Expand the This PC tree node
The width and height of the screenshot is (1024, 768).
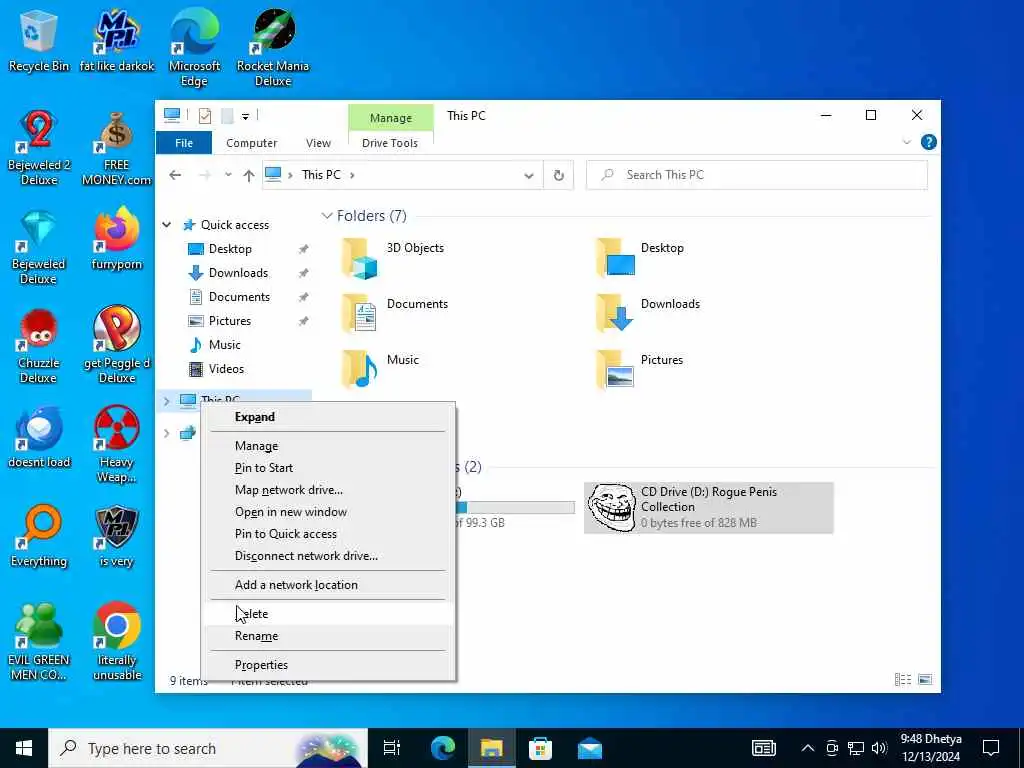pos(167,401)
